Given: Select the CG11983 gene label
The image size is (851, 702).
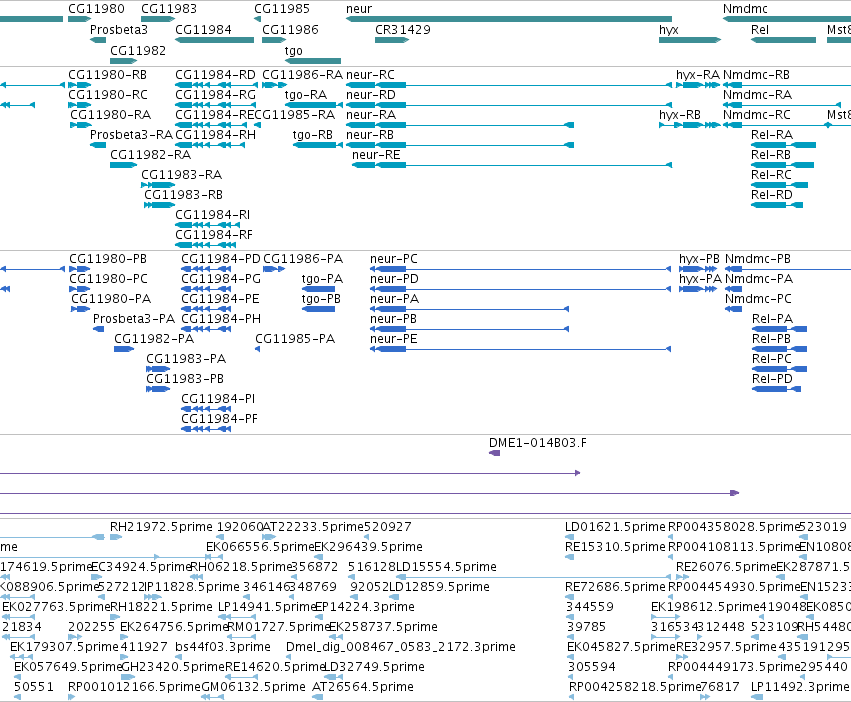Looking at the screenshot, I should (x=169, y=9).
